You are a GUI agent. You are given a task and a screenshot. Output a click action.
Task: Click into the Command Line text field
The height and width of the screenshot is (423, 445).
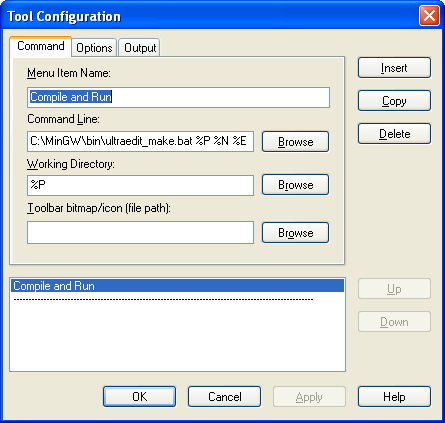140,141
